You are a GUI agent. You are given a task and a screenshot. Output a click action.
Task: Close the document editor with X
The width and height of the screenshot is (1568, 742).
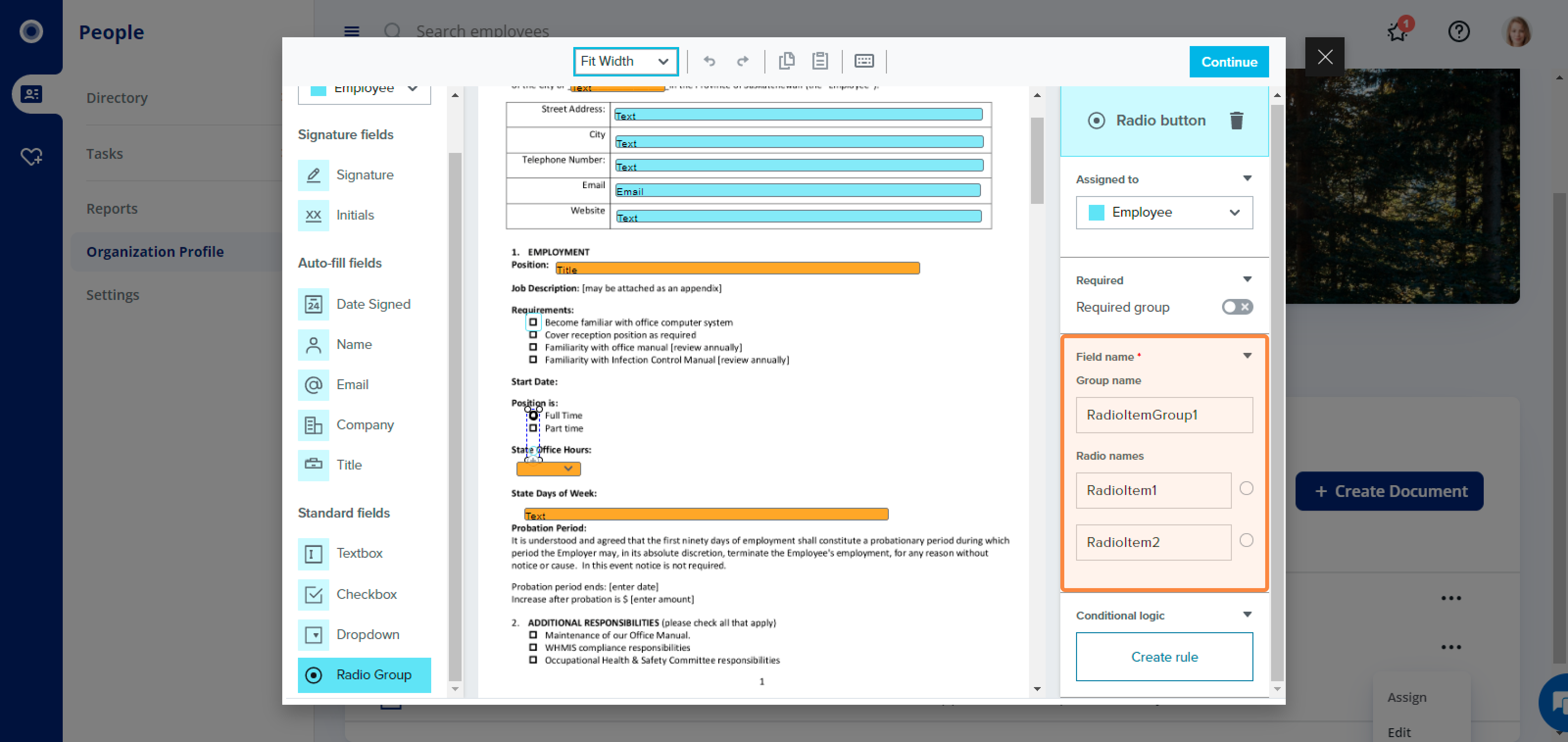point(1324,57)
